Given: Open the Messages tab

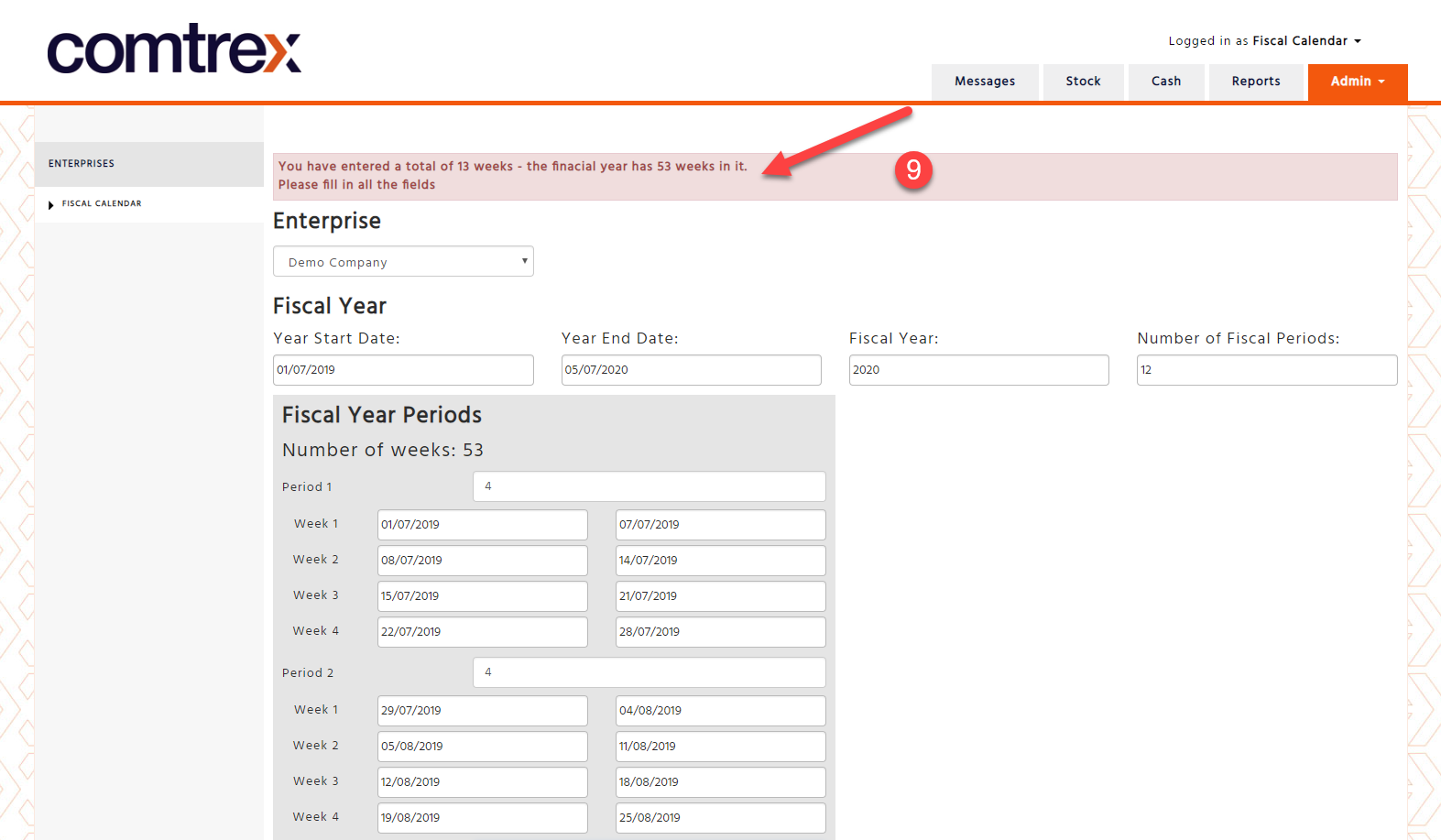Looking at the screenshot, I should point(985,82).
